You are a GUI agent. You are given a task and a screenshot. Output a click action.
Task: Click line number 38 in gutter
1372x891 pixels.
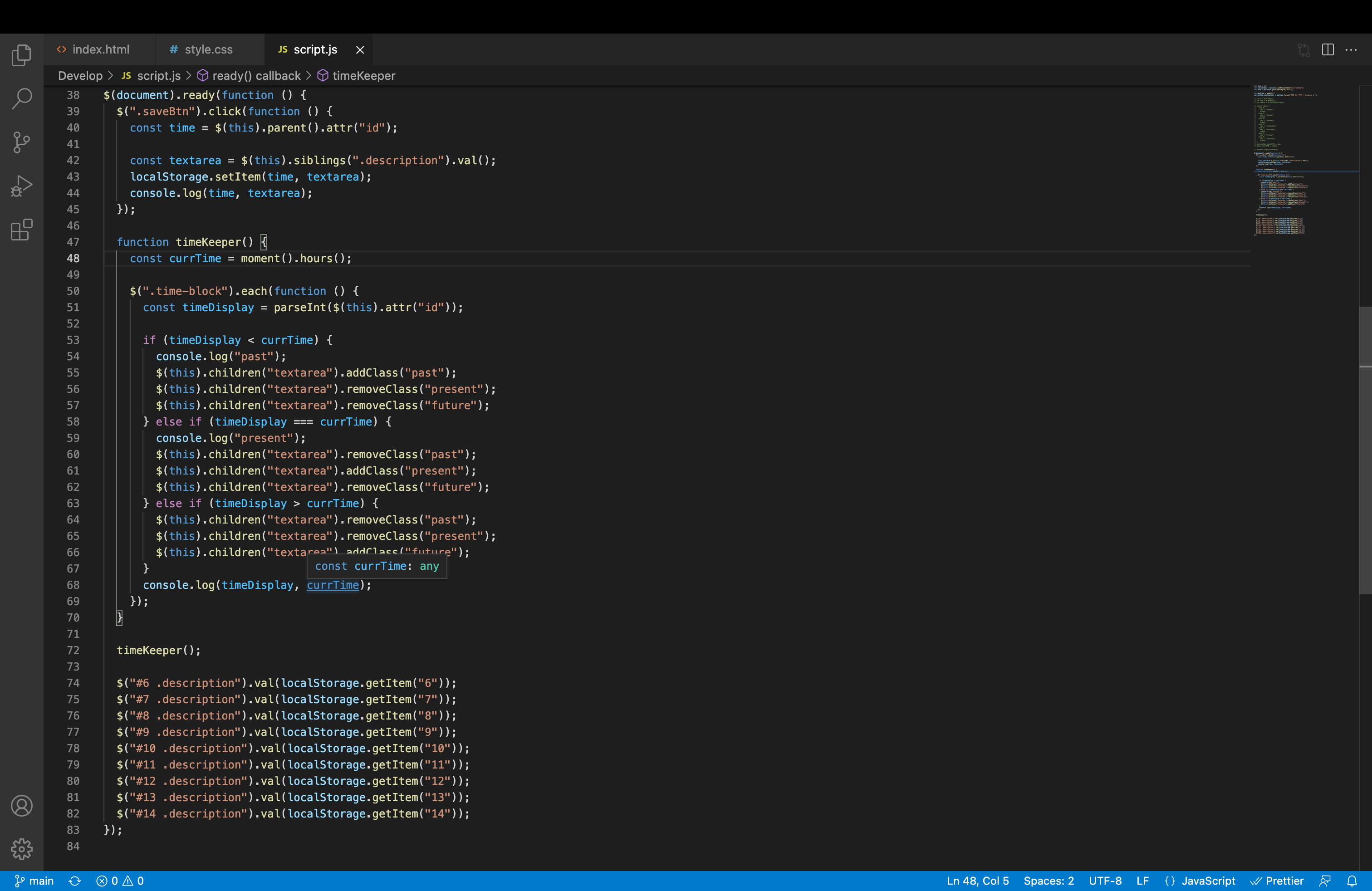(x=73, y=95)
